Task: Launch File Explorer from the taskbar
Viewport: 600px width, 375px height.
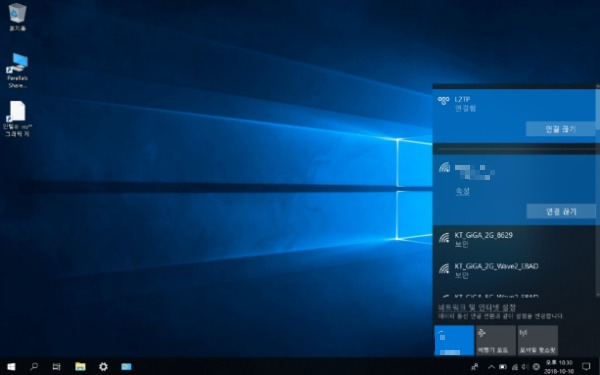Action: click(x=80, y=367)
